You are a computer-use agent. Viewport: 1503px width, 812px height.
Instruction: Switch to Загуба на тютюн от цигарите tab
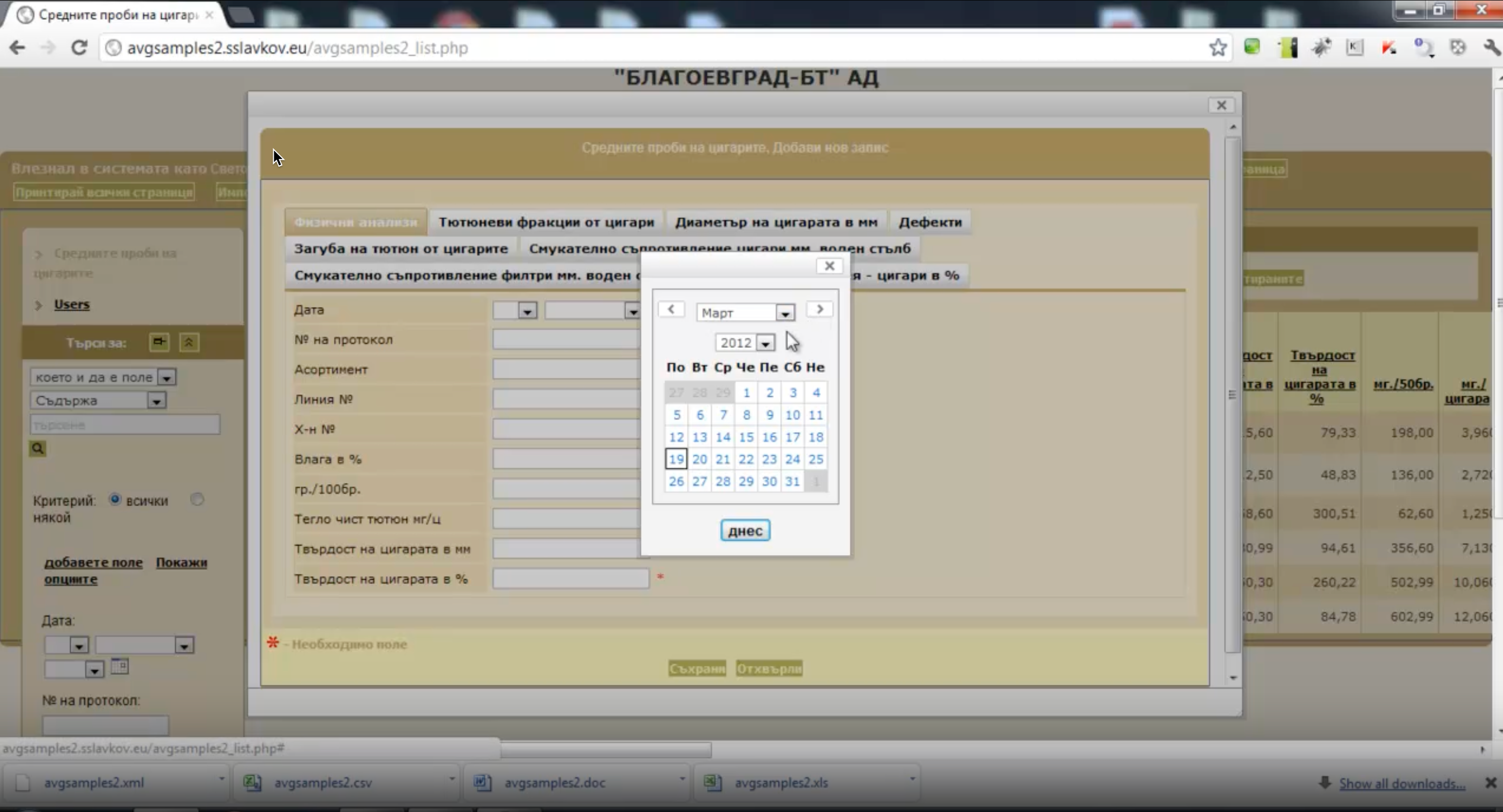click(401, 248)
